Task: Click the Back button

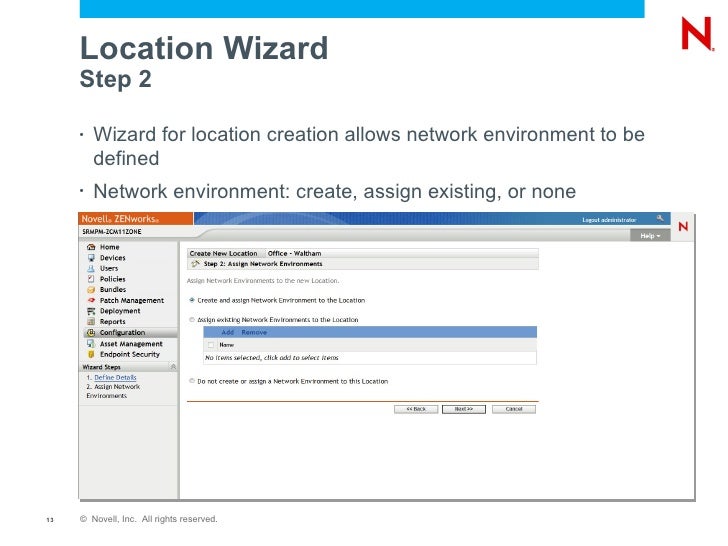Action: pyautogui.click(x=416, y=409)
